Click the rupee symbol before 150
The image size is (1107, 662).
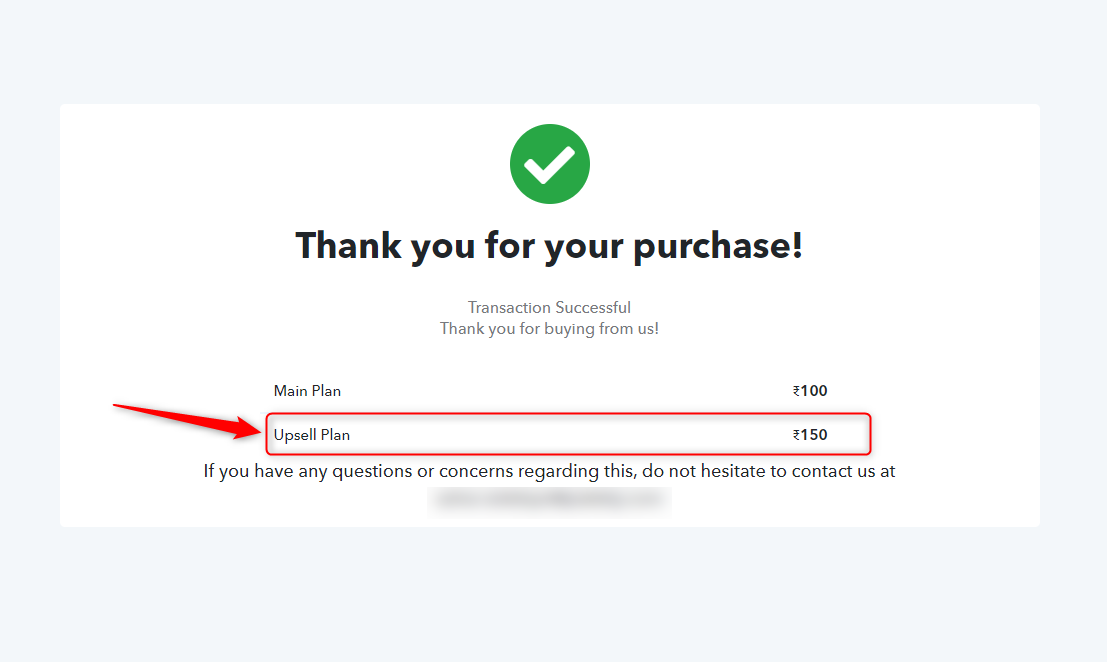(x=796, y=435)
